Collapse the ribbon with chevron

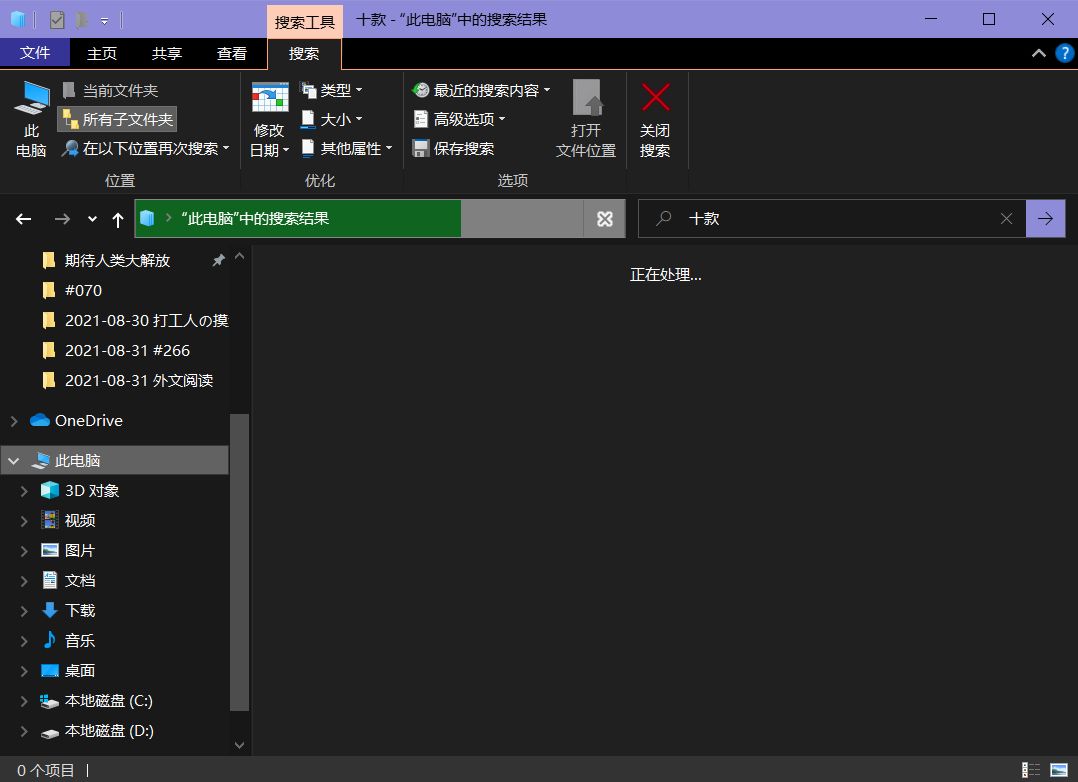point(1039,53)
